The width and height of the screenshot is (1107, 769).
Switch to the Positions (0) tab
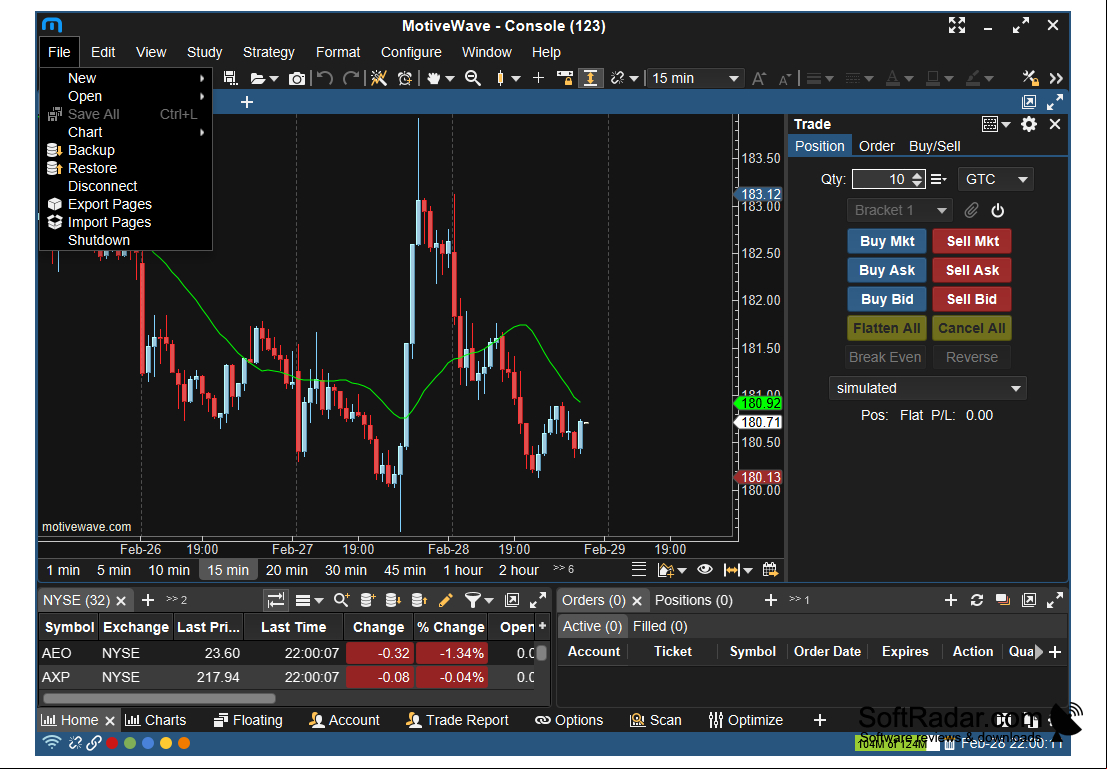[x=694, y=600]
